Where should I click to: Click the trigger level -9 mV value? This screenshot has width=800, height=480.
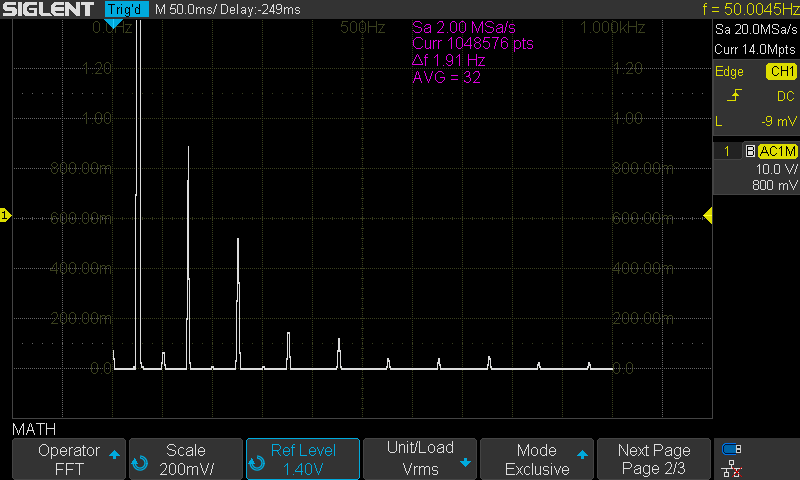coord(779,121)
